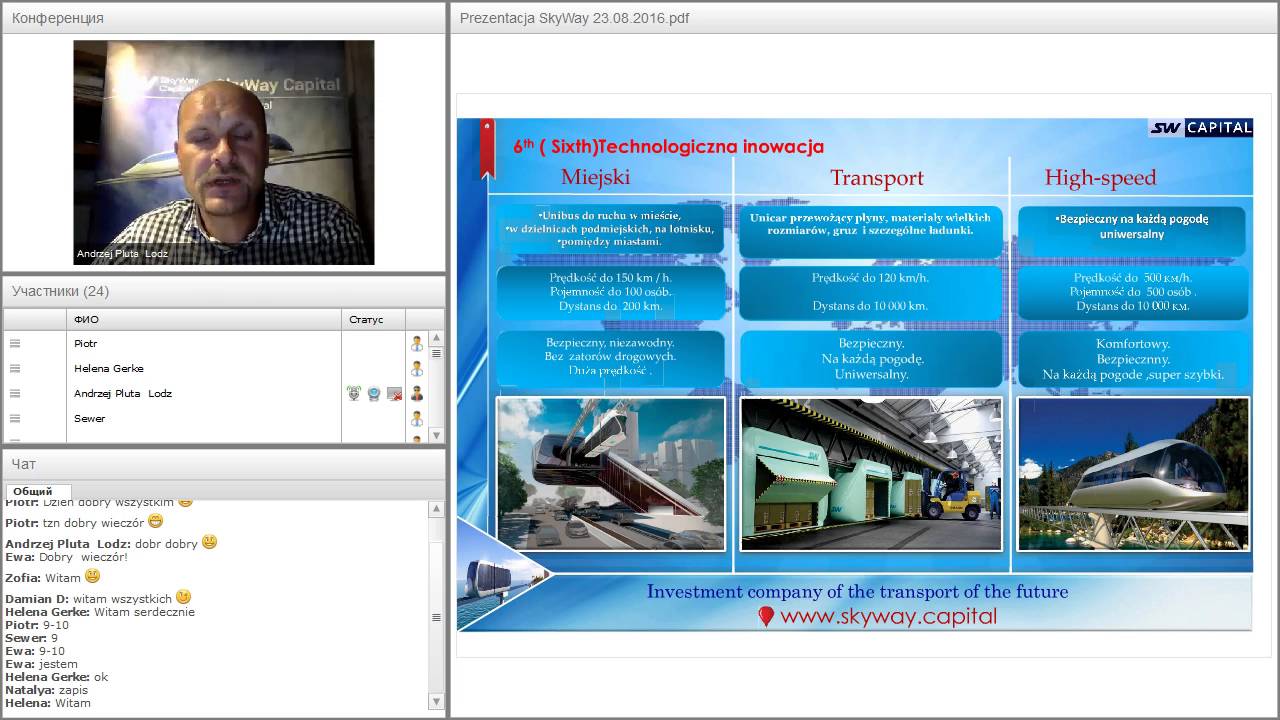Click the user avatar icon in Piotr's row
1280x720 pixels.
[x=417, y=343]
